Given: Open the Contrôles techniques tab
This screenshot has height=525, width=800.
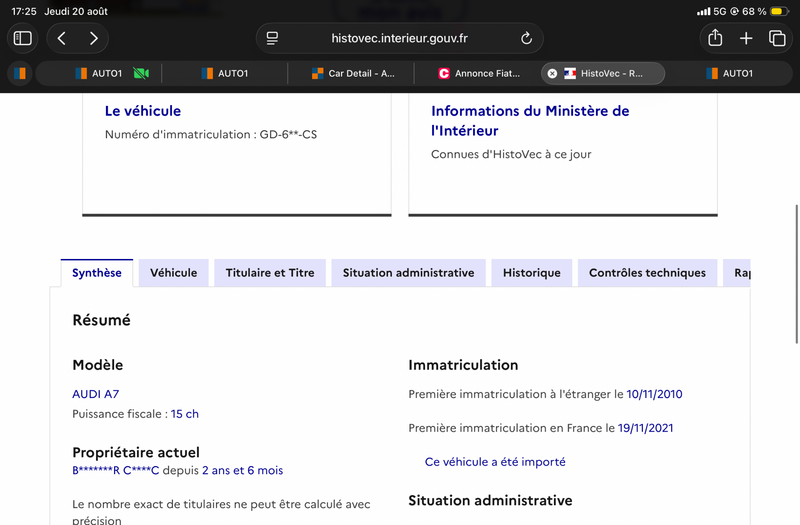Looking at the screenshot, I should (x=647, y=273).
